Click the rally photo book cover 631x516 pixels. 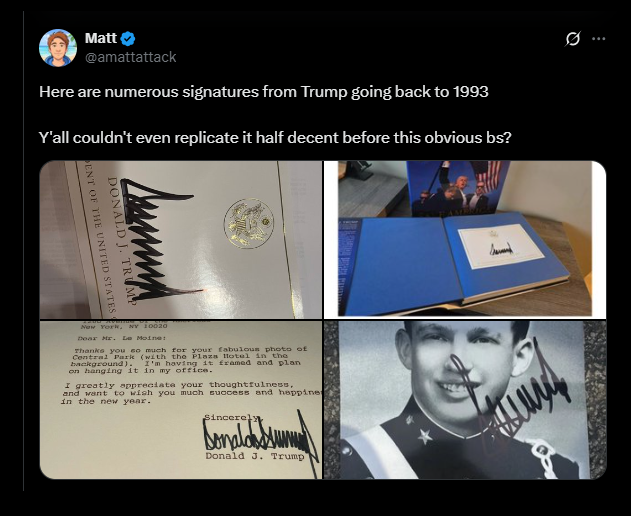click(x=457, y=187)
